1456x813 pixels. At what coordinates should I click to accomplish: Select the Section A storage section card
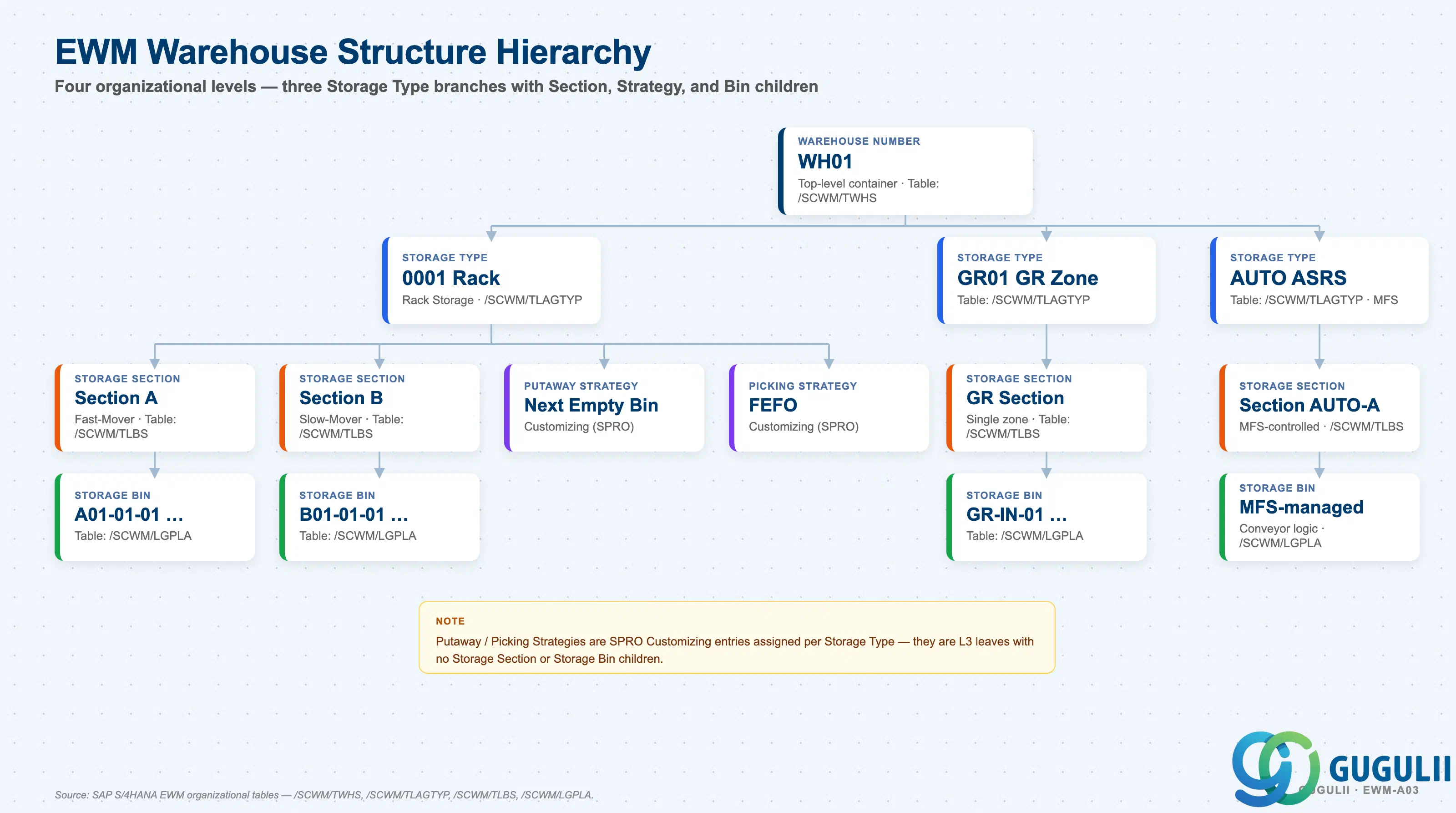154,407
